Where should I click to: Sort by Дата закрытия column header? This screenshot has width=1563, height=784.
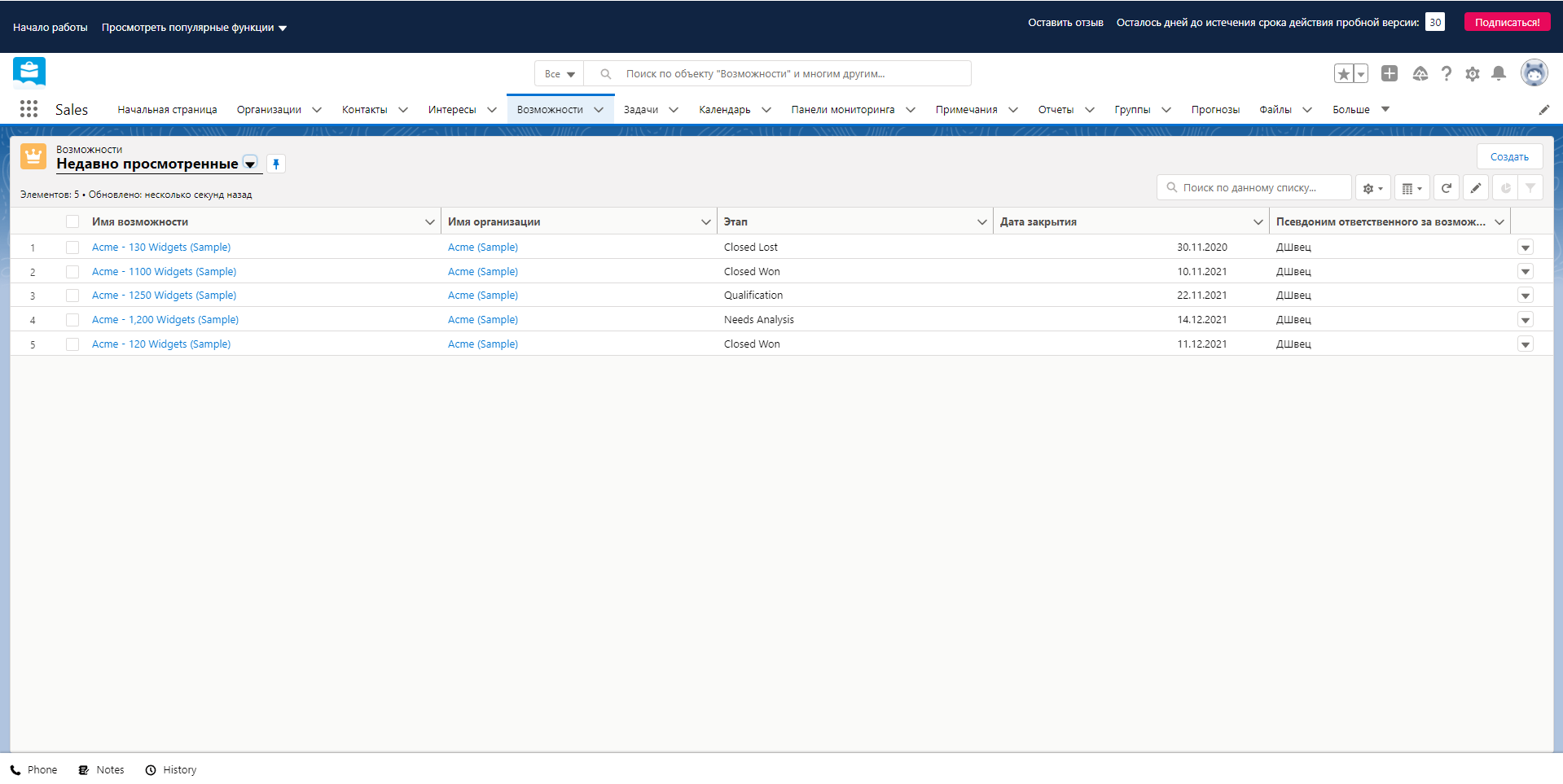tap(1038, 221)
